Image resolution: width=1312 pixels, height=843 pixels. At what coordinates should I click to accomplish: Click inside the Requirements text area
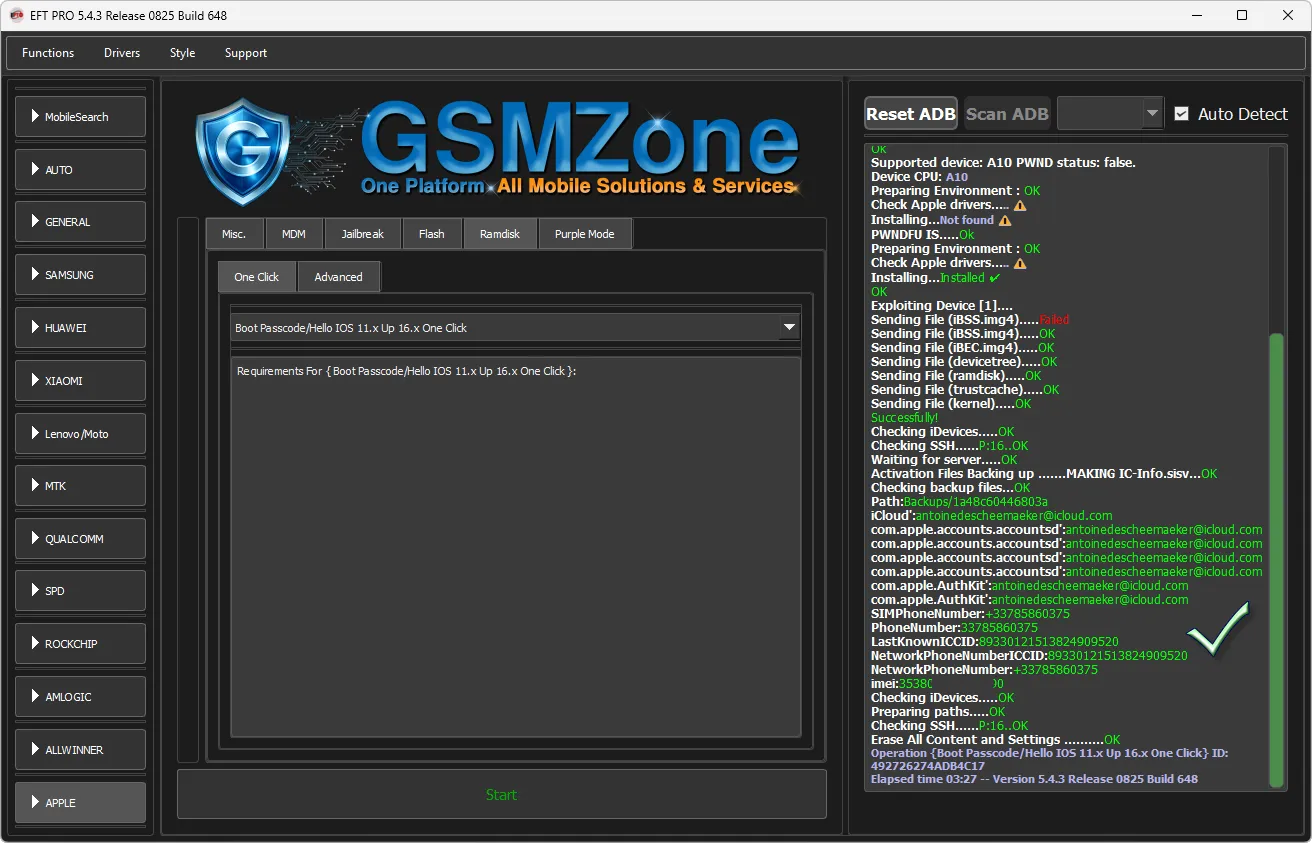pyautogui.click(x=515, y=550)
